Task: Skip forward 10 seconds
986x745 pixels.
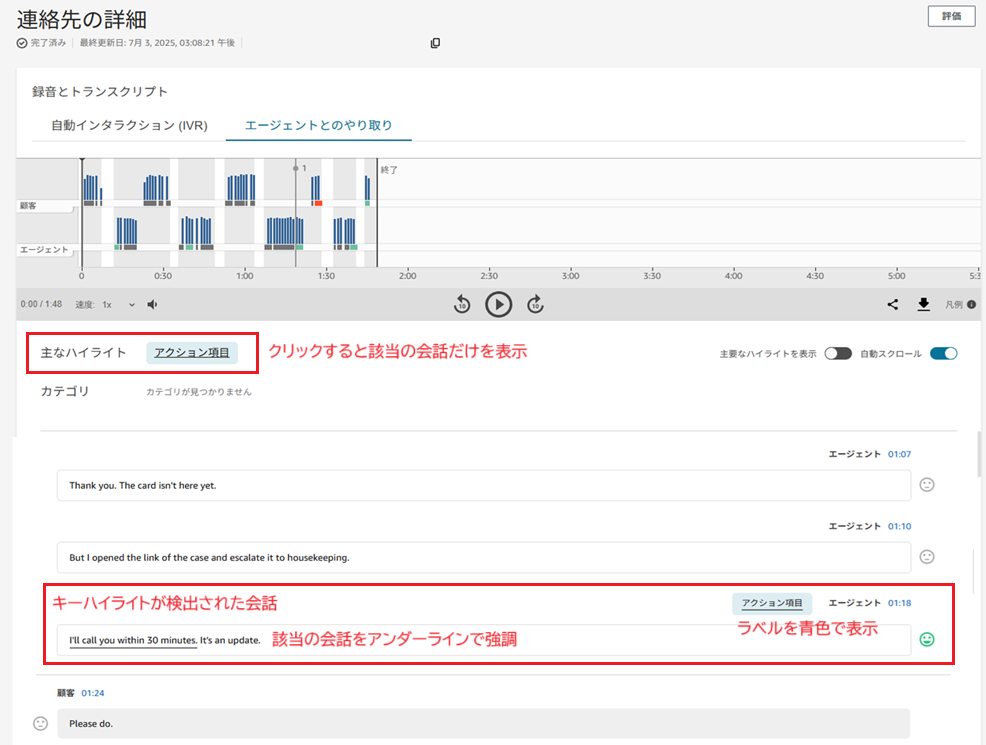Action: (535, 304)
